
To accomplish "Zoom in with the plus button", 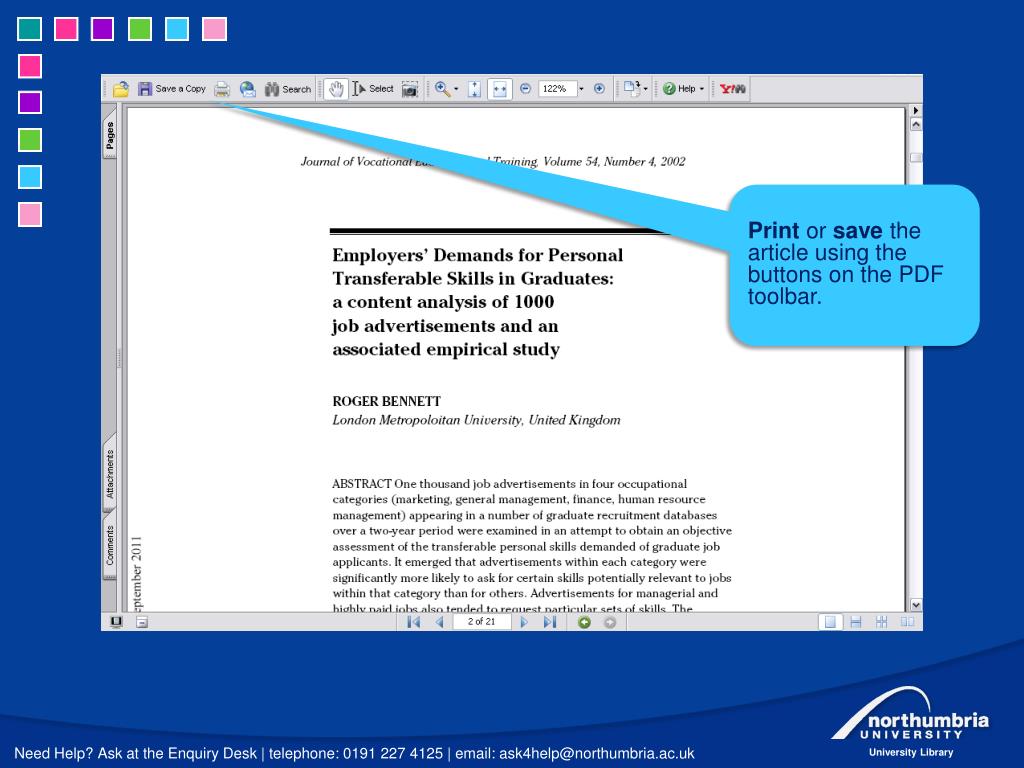I will [599, 88].
